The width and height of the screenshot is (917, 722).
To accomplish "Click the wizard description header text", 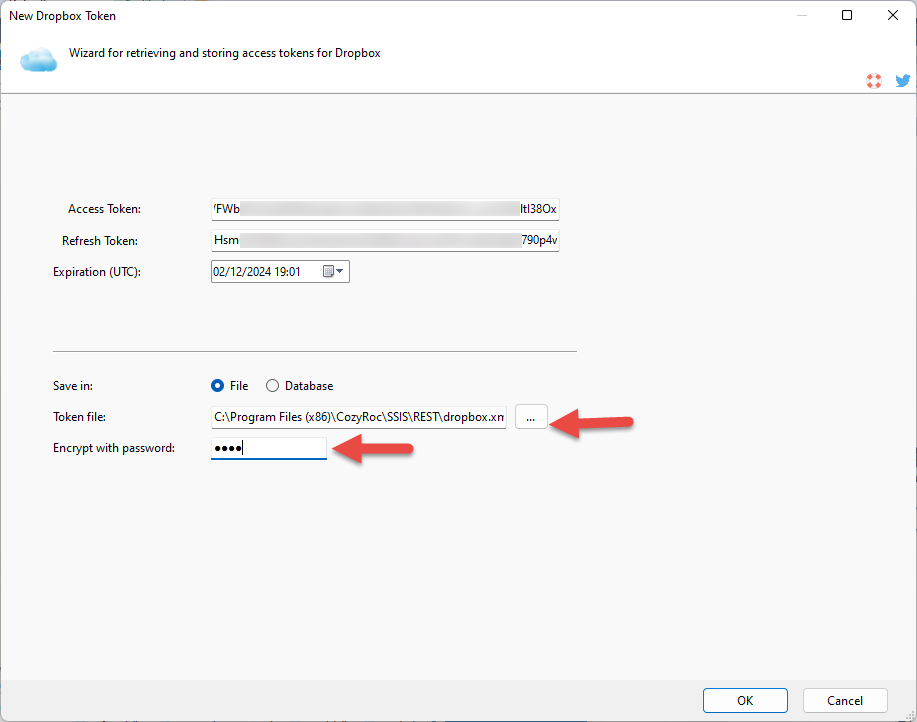I will point(225,53).
